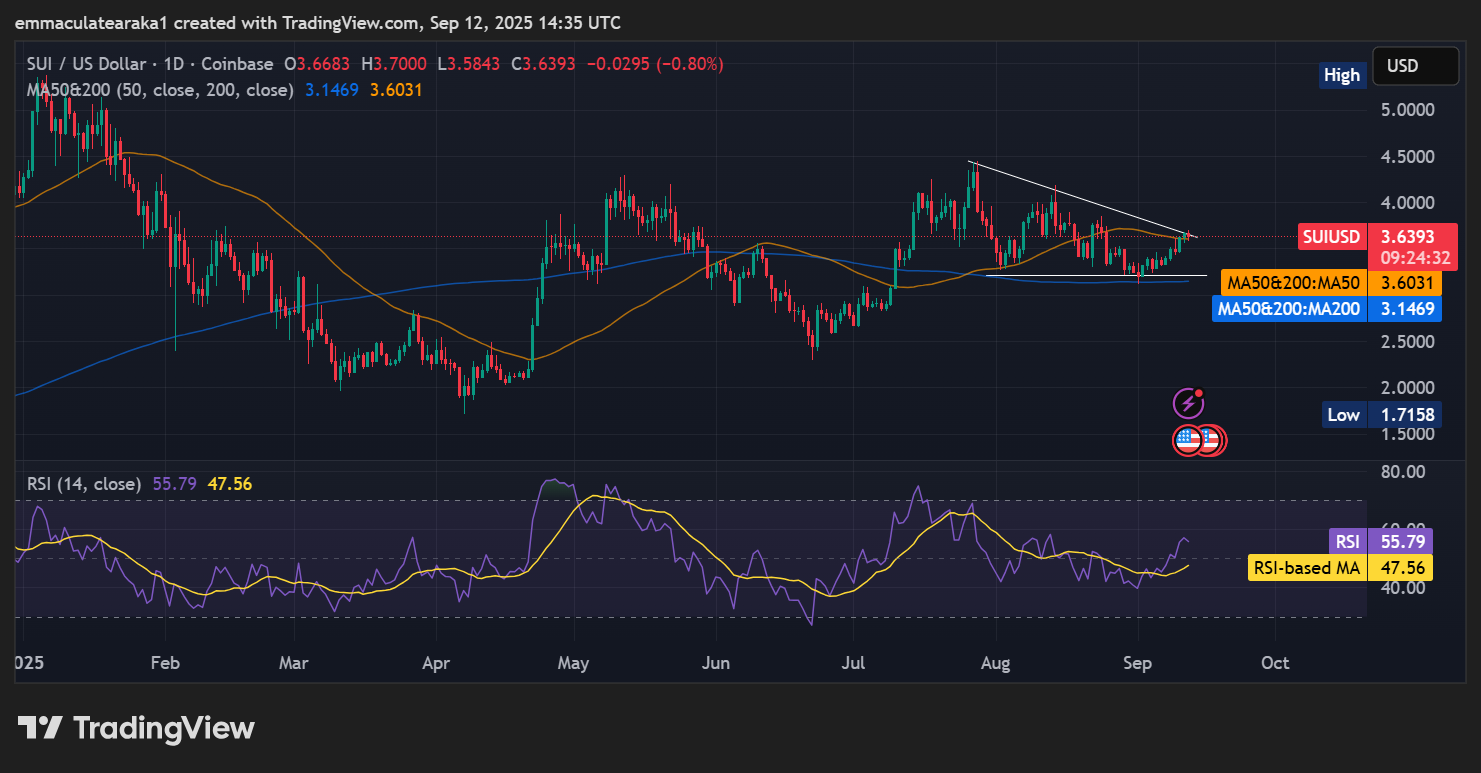Click the 4.0000 price axis level
1481x773 pixels.
[x=1407, y=202]
